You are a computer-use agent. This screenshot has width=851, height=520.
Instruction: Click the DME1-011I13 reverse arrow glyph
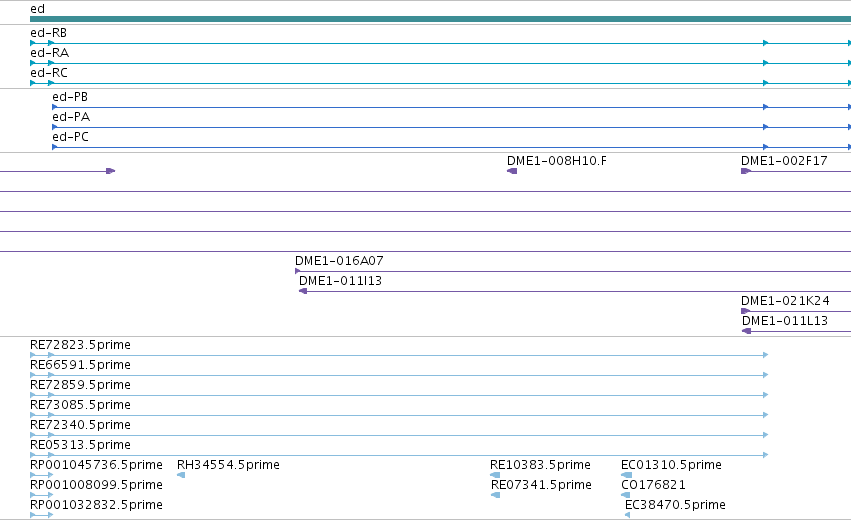(x=303, y=291)
